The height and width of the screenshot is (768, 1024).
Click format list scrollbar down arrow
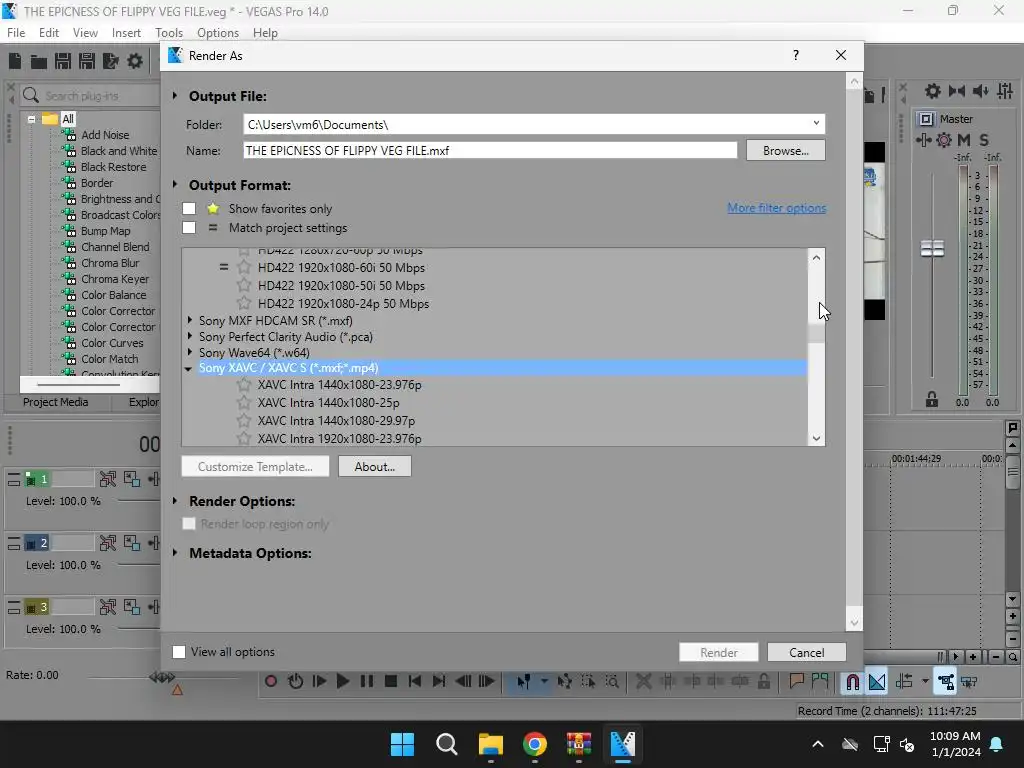(x=816, y=439)
